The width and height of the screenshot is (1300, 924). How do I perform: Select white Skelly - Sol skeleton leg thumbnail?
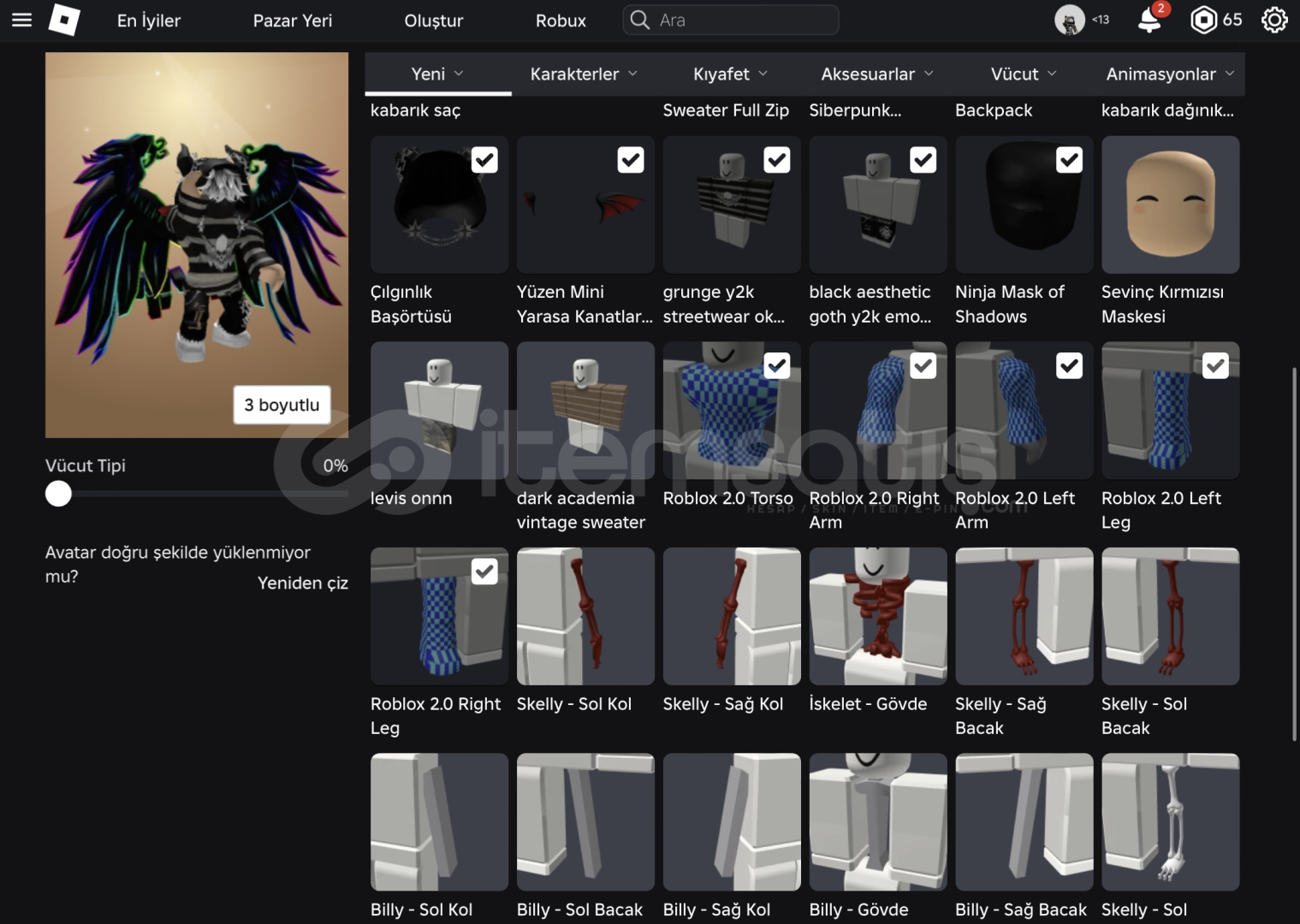(x=1170, y=822)
